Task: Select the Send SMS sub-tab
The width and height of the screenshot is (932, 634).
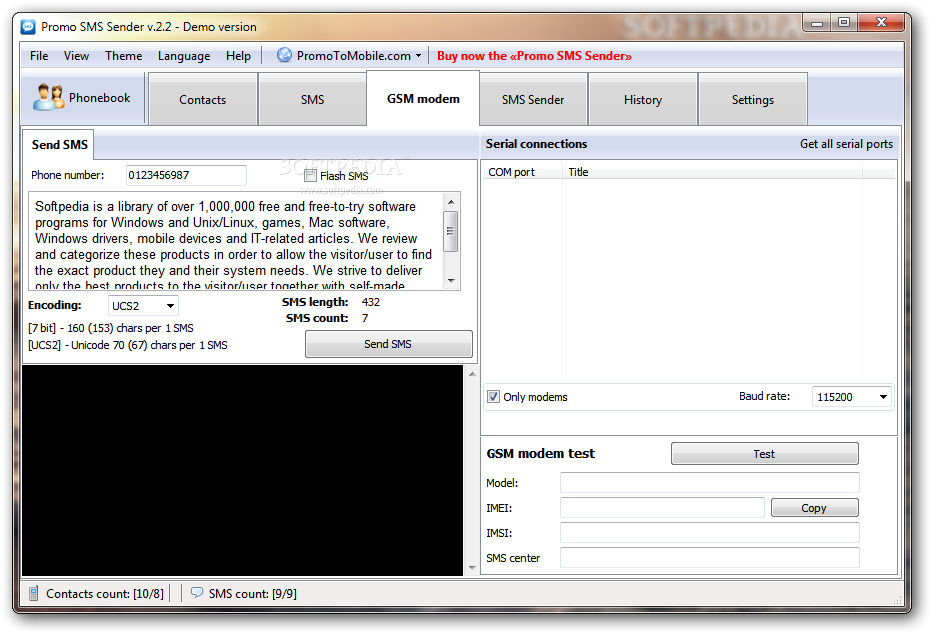Action: 59,144
